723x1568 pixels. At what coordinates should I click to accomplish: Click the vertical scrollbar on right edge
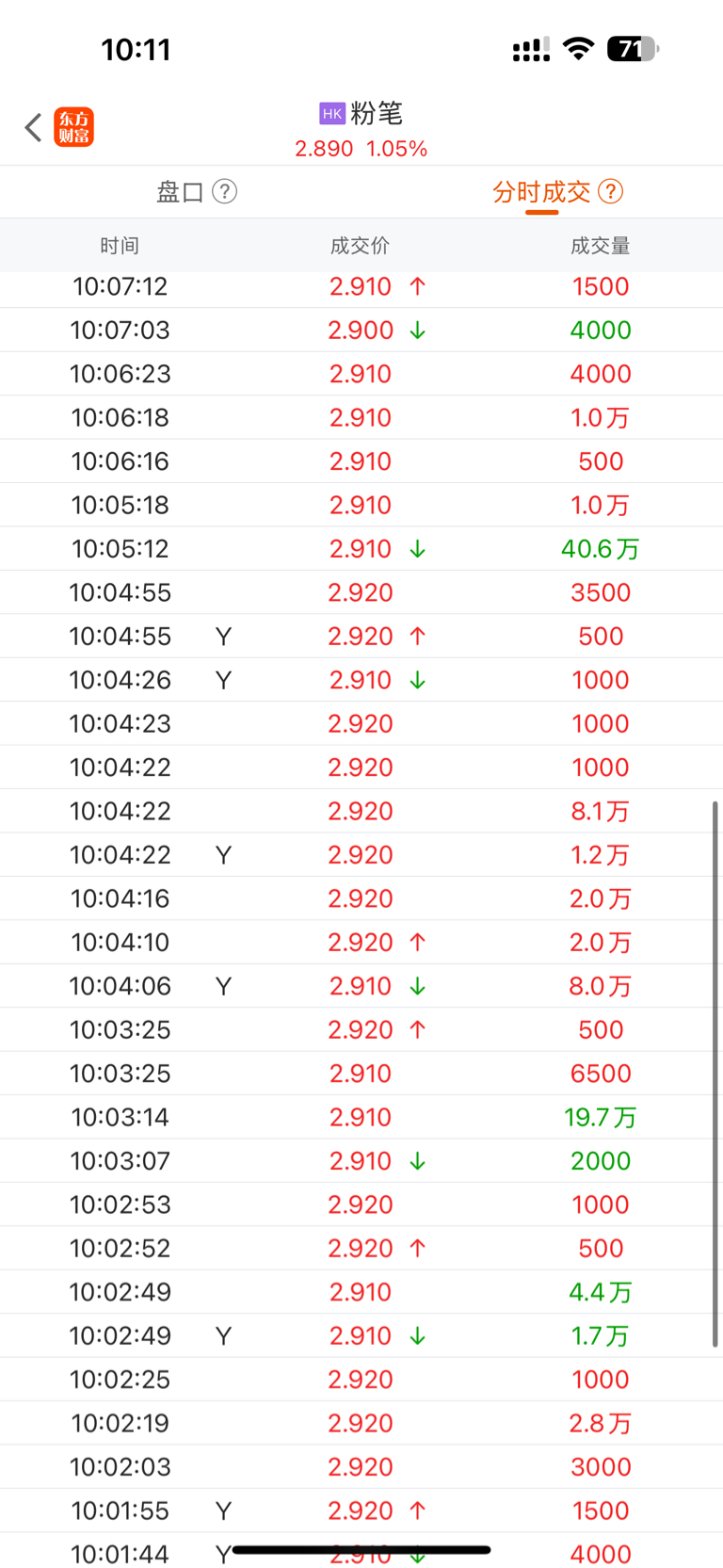coord(715,1075)
